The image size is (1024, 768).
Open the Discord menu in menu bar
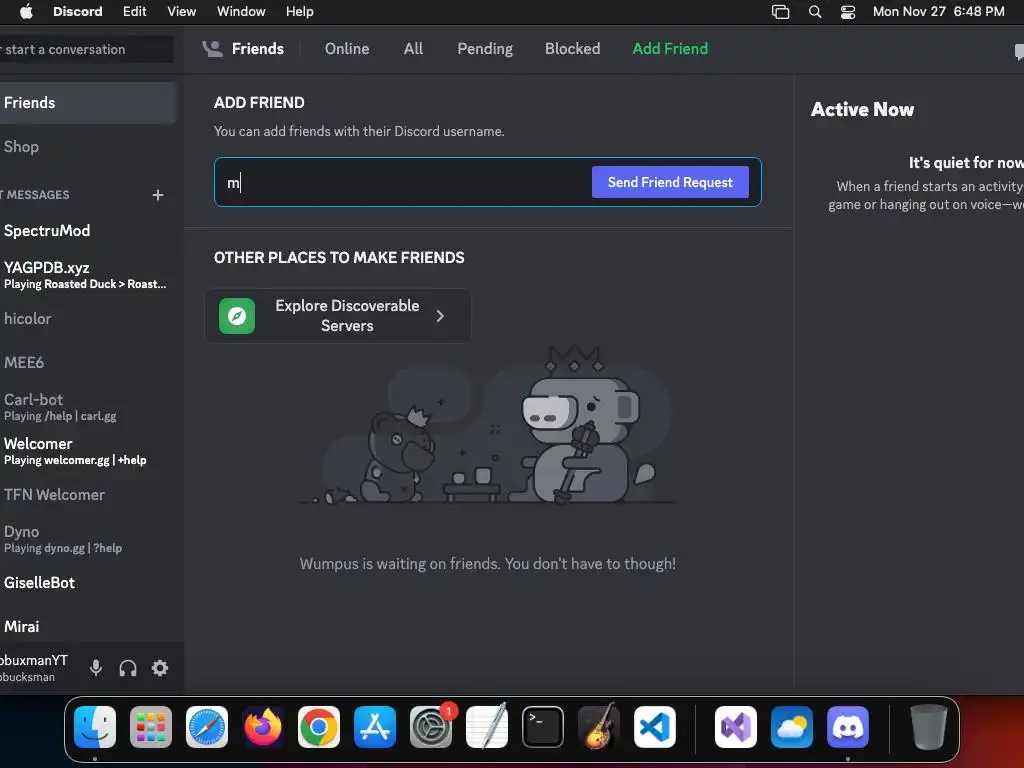(77, 12)
